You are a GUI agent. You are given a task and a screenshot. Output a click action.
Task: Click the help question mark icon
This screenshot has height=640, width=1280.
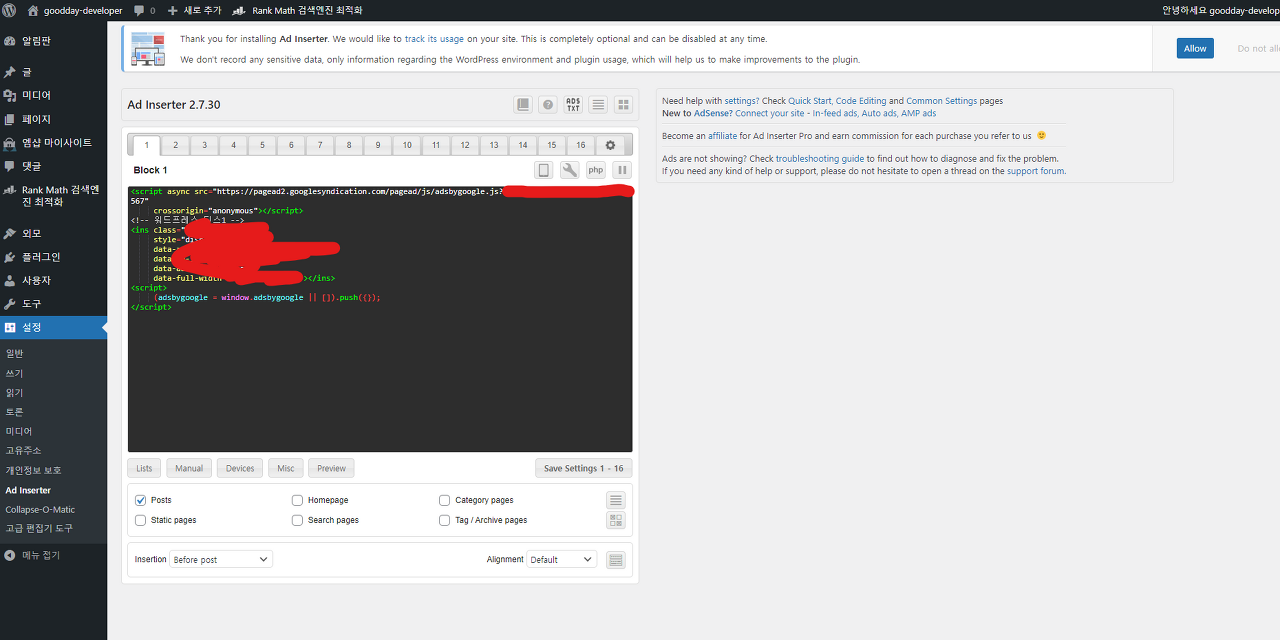[x=548, y=105]
